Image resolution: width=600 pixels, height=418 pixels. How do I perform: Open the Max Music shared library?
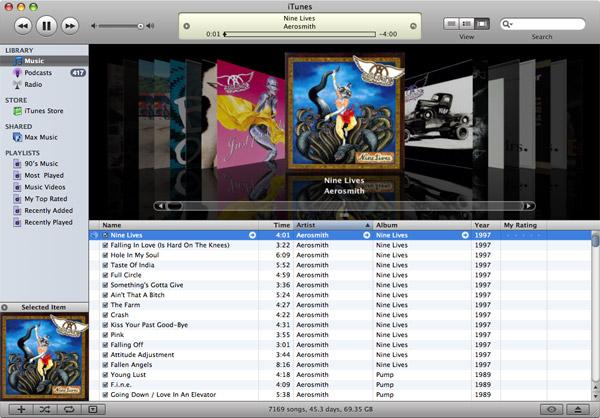44,137
